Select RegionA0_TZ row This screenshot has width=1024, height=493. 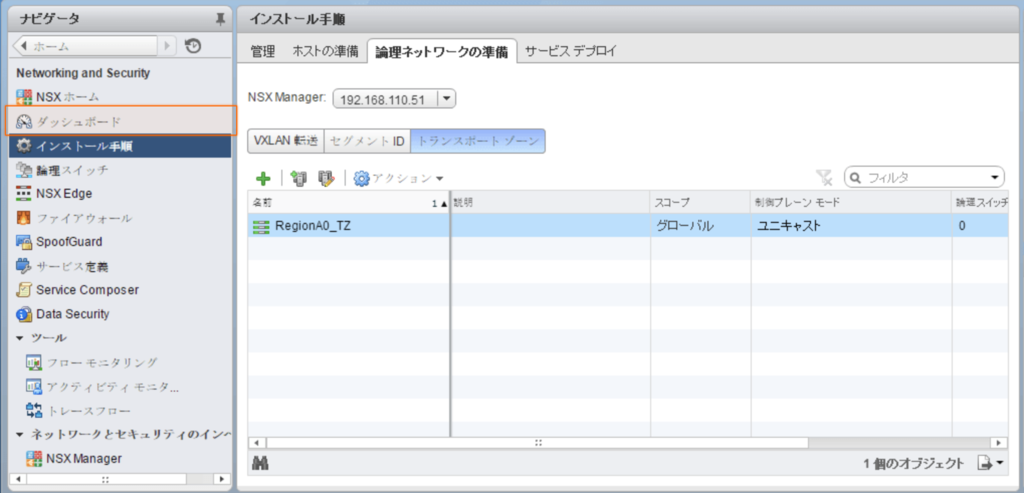629,226
